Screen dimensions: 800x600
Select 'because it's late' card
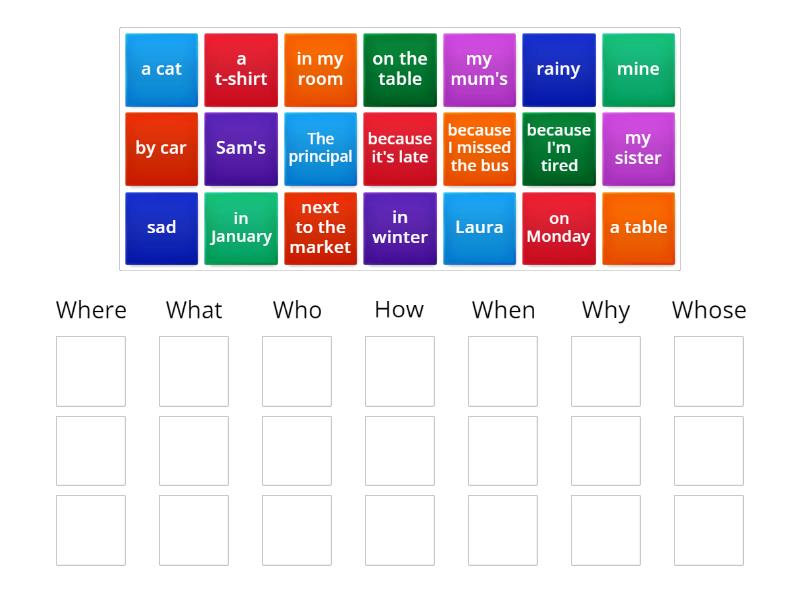click(x=400, y=148)
